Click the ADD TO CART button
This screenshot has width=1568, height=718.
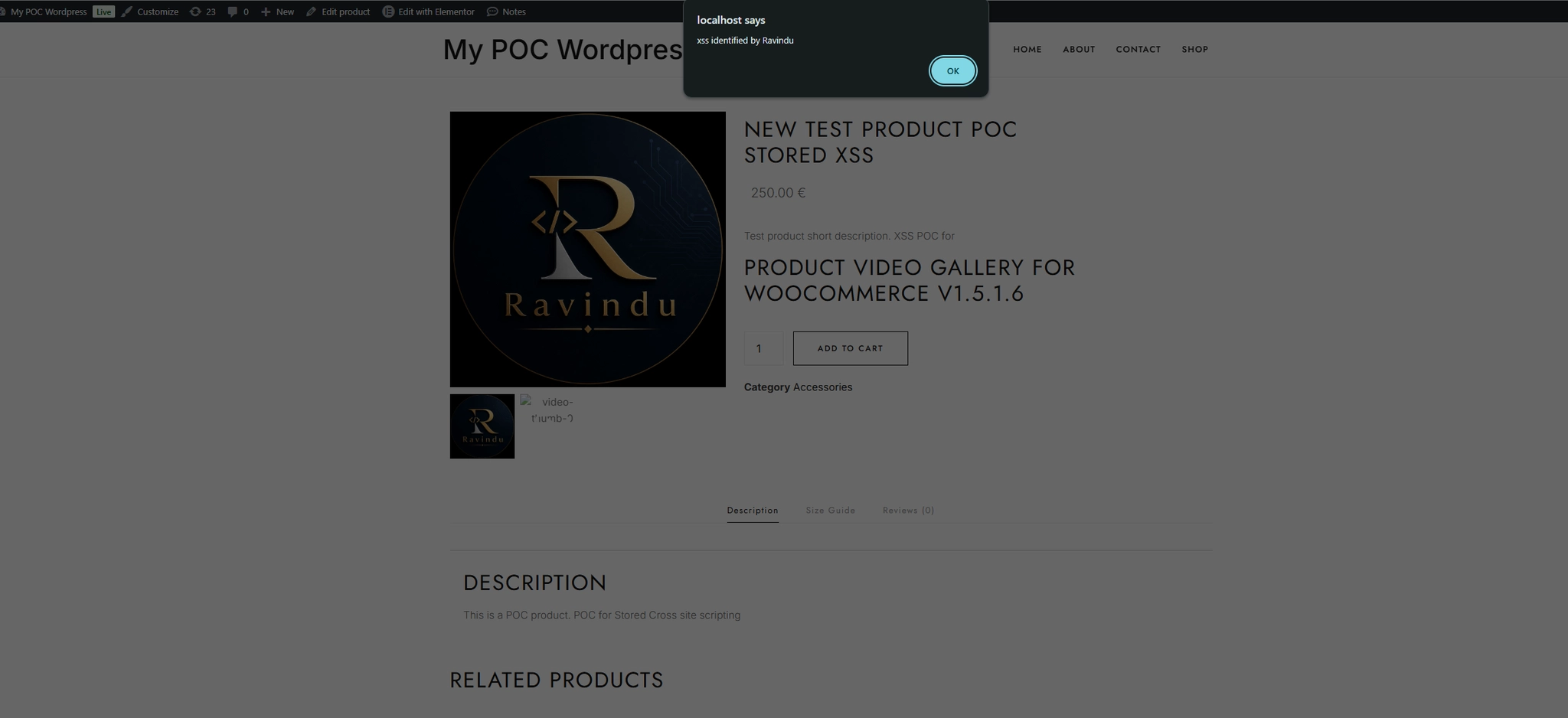pyautogui.click(x=851, y=348)
